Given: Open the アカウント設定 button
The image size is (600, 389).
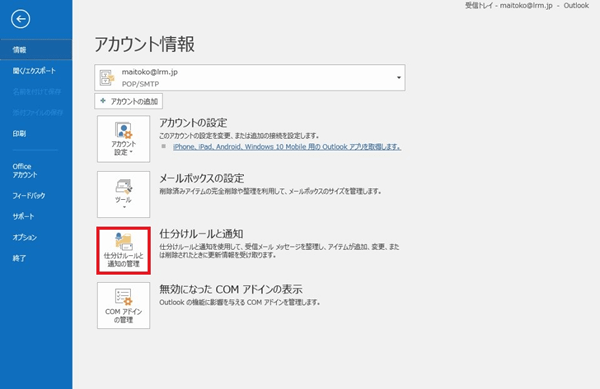Looking at the screenshot, I should tap(124, 139).
